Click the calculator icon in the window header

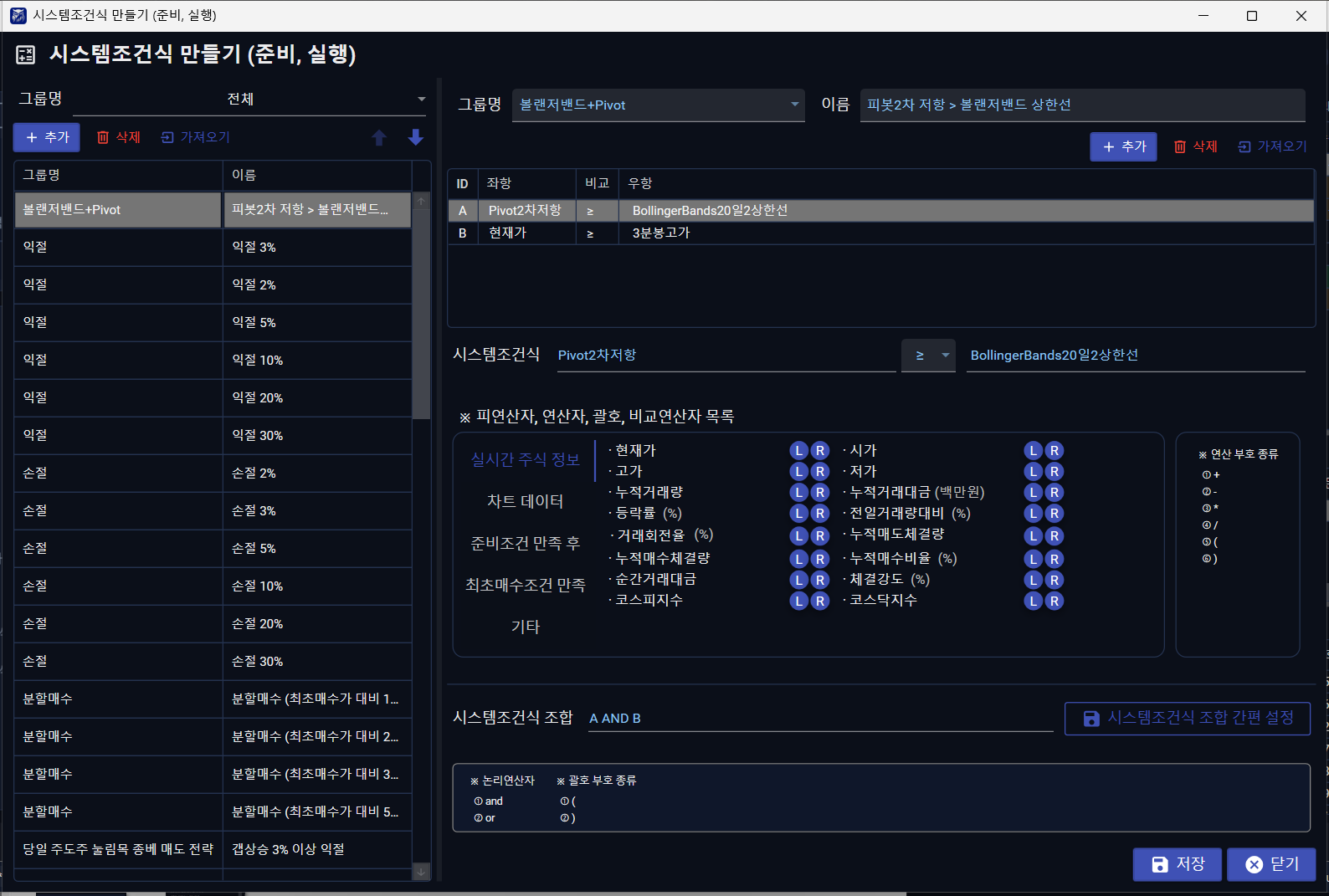click(26, 55)
